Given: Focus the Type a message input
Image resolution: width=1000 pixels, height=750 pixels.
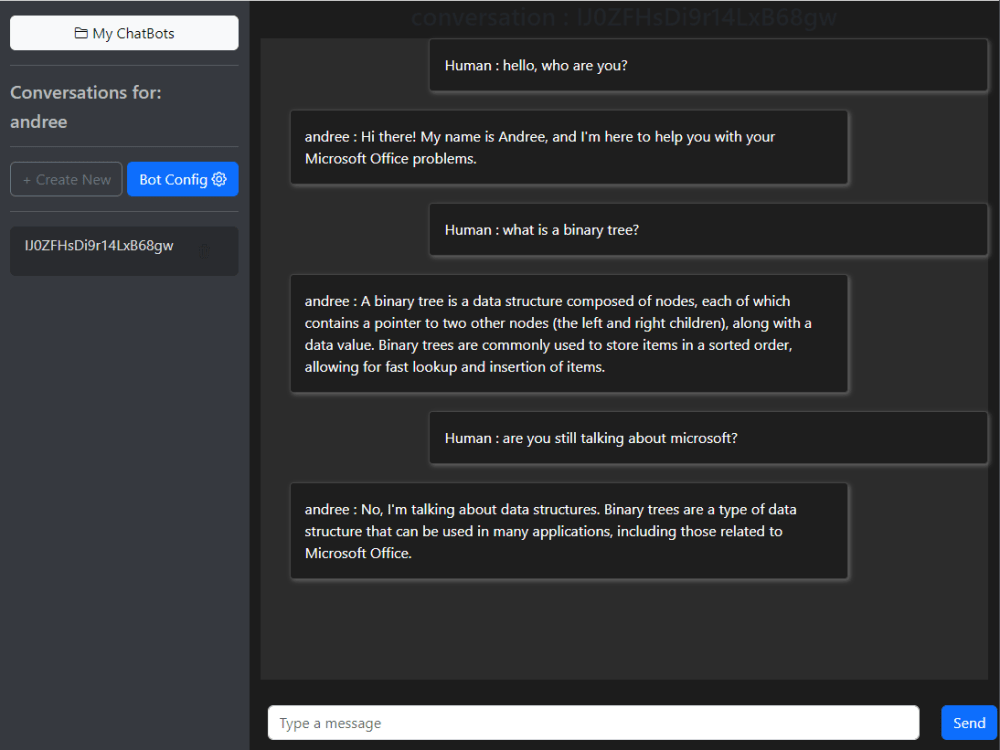Looking at the screenshot, I should [593, 723].
